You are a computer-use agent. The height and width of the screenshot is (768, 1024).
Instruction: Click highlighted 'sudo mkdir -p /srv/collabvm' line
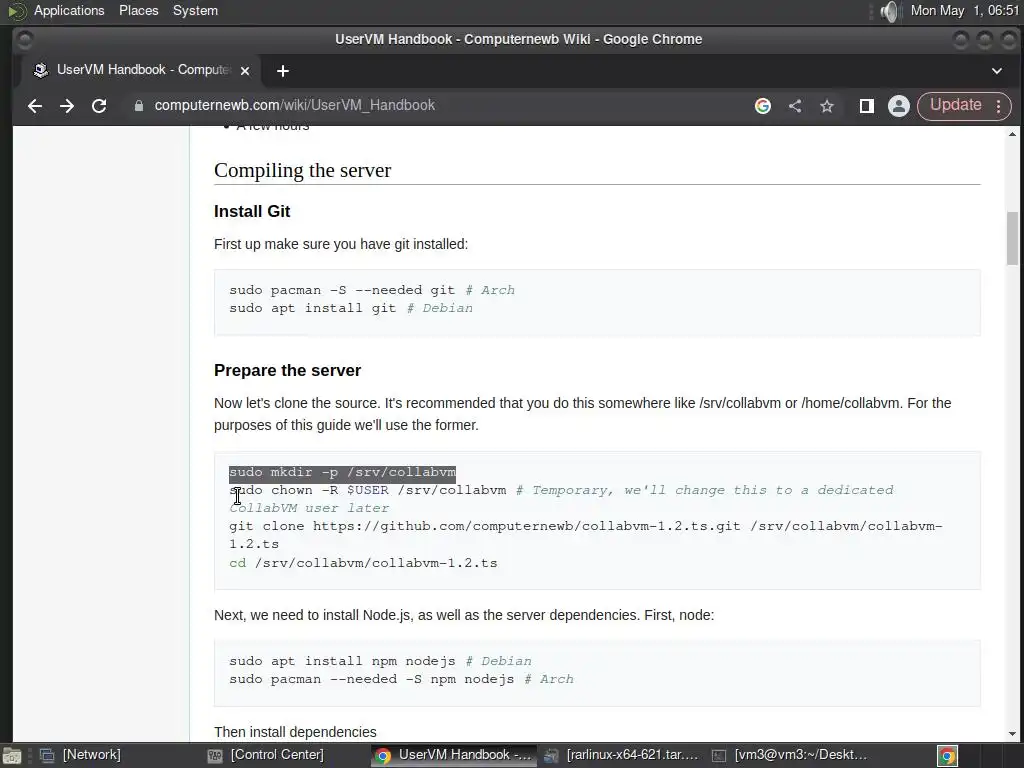tap(342, 472)
